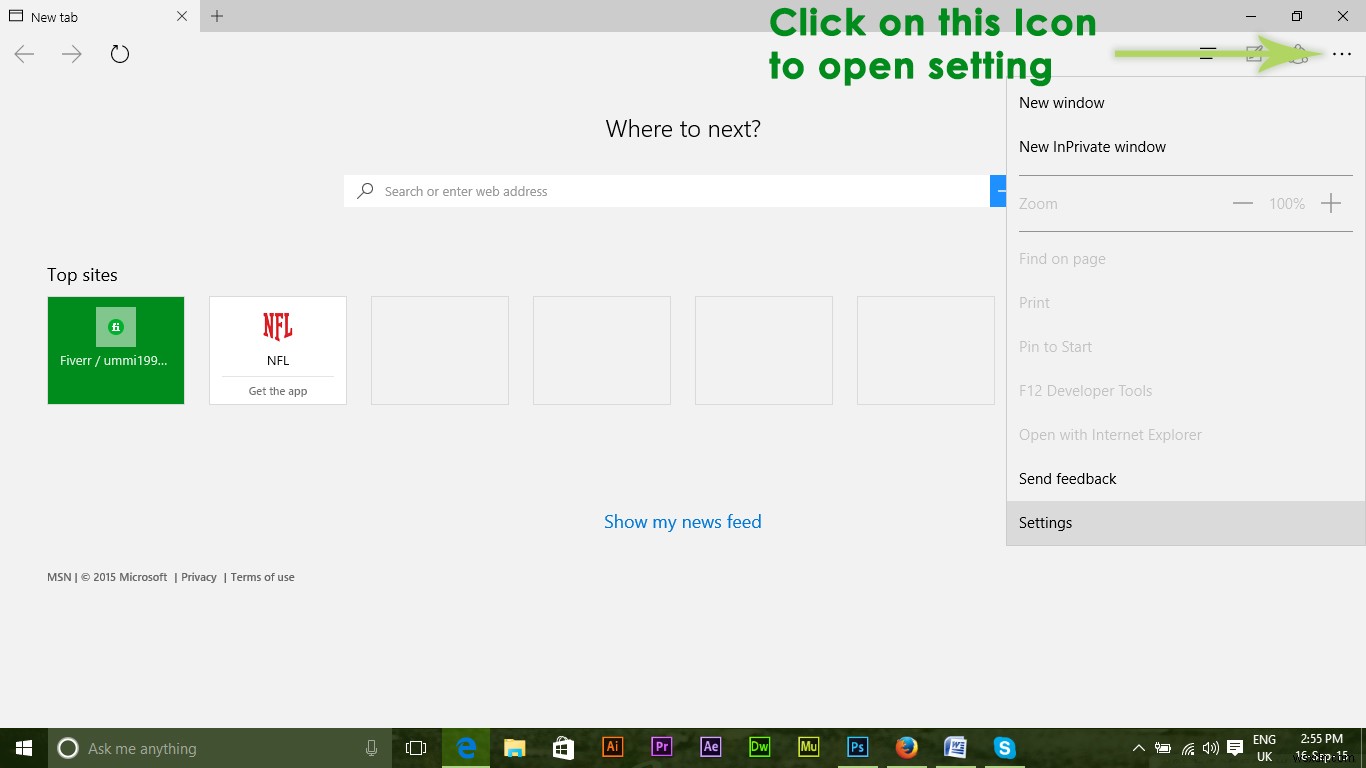This screenshot has width=1366, height=768.
Task: Open the More actions menu with three dots
Action: (1342, 55)
